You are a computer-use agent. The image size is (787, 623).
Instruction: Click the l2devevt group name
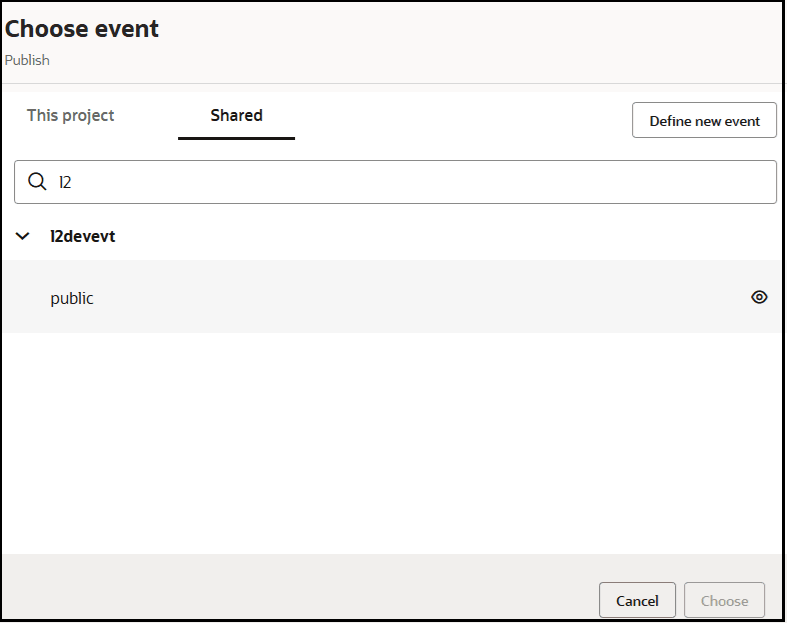[x=83, y=237]
